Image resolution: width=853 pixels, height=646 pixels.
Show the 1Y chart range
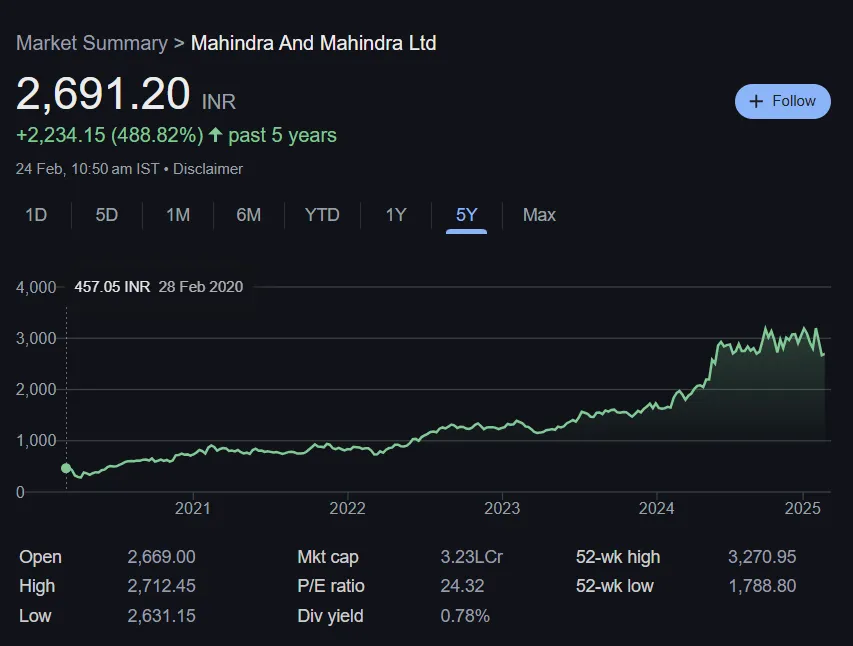click(396, 215)
